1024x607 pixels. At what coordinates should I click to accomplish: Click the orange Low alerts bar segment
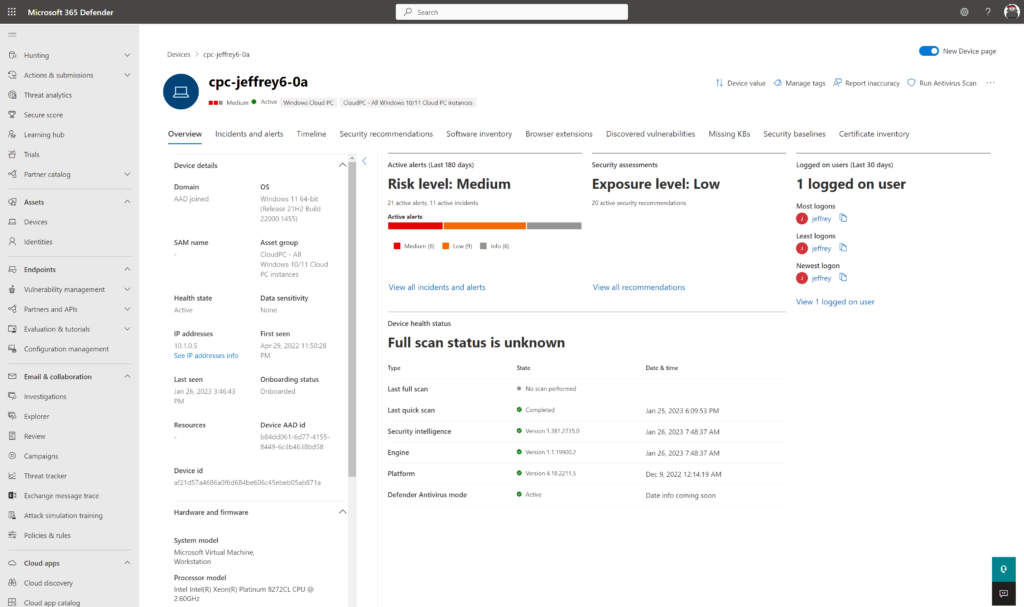point(485,225)
